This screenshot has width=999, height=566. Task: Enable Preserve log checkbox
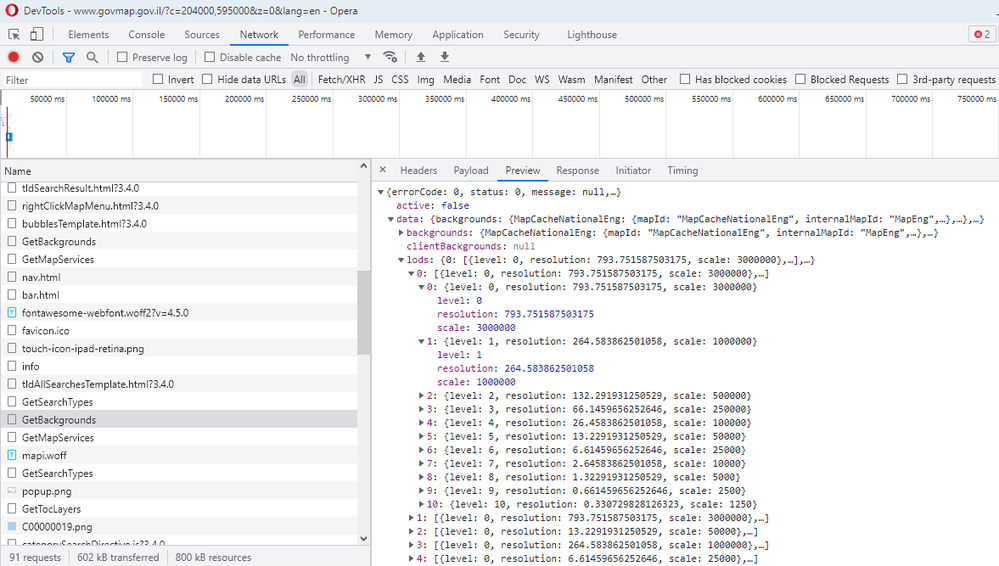tap(122, 57)
